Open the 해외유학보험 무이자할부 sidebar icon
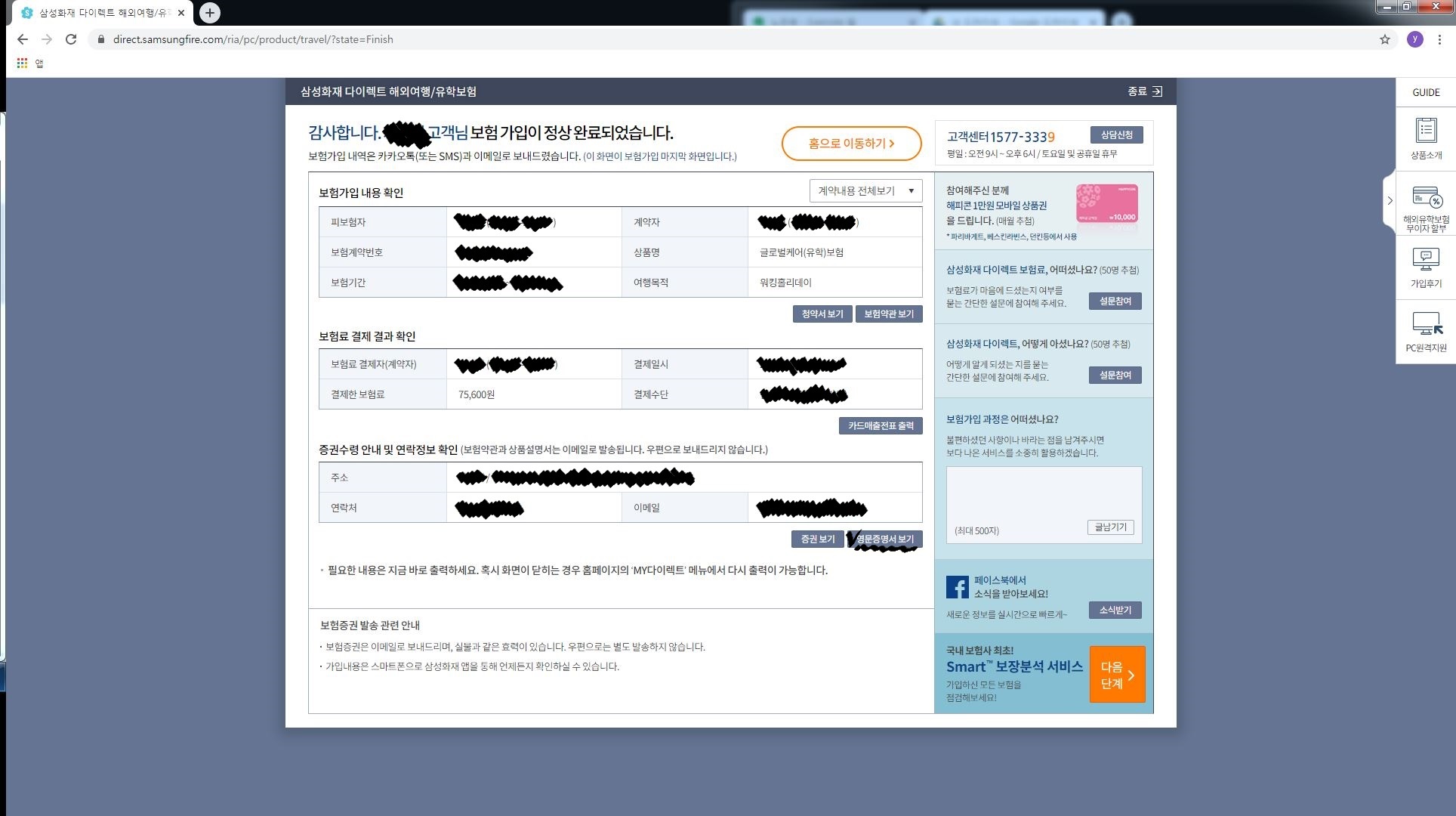1456x816 pixels. (1426, 209)
